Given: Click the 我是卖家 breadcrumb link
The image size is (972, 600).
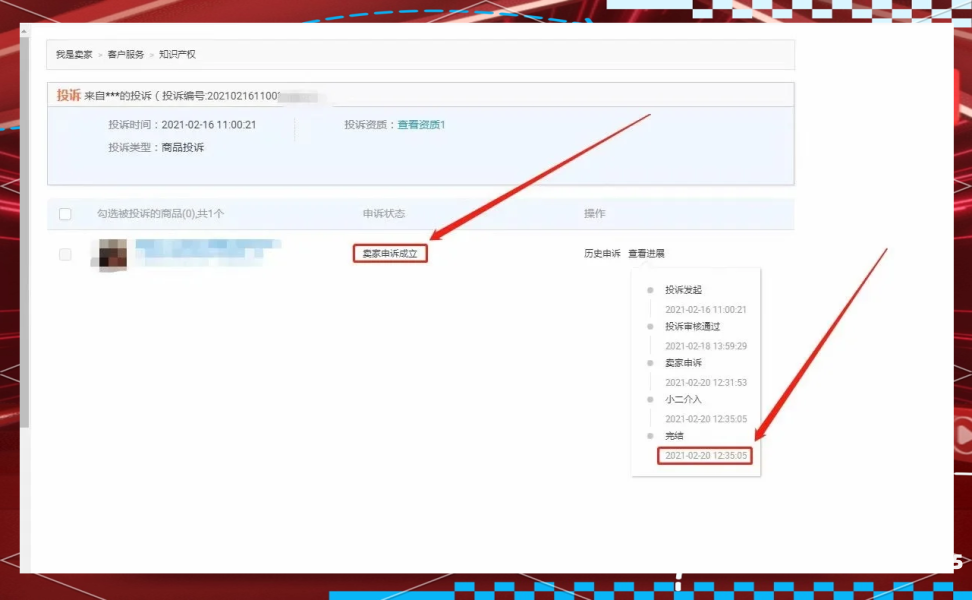Looking at the screenshot, I should 74,54.
